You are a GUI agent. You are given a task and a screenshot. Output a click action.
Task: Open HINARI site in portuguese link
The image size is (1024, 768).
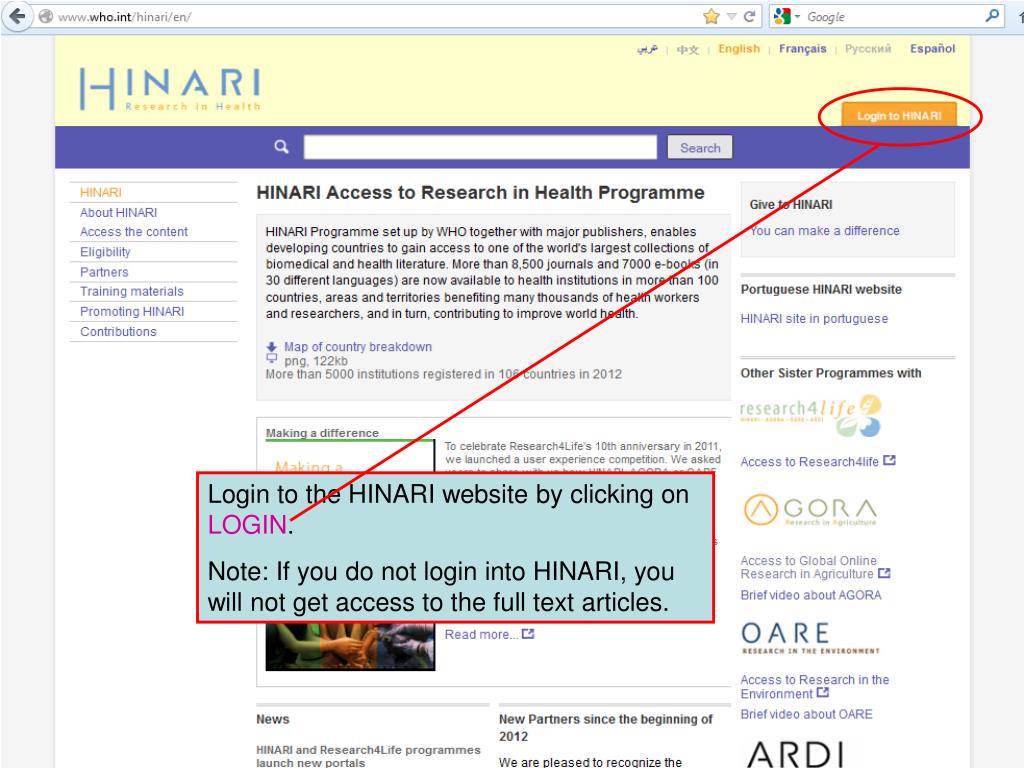point(814,319)
